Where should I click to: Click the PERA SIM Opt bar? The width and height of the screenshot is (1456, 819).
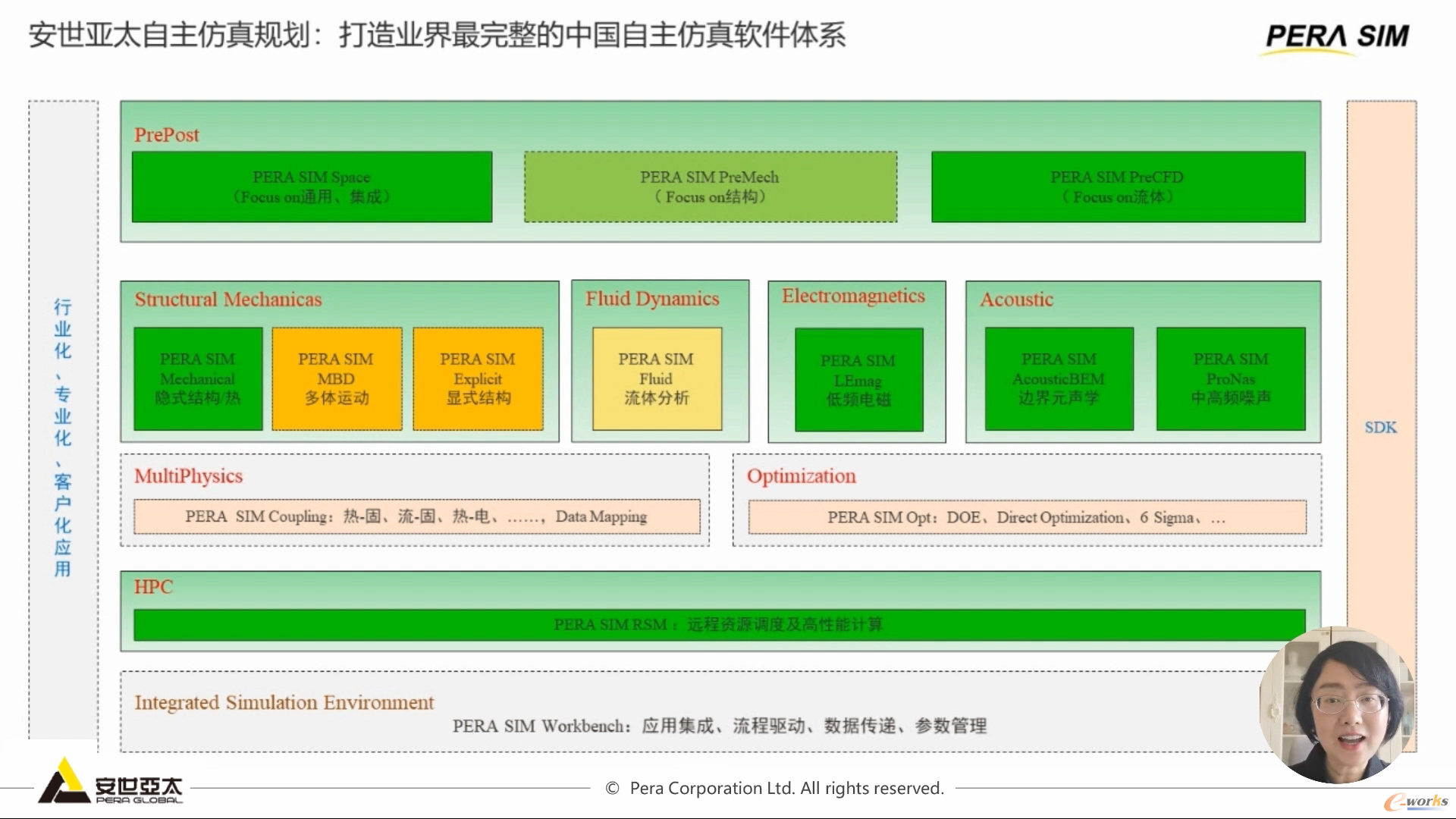pos(1028,517)
